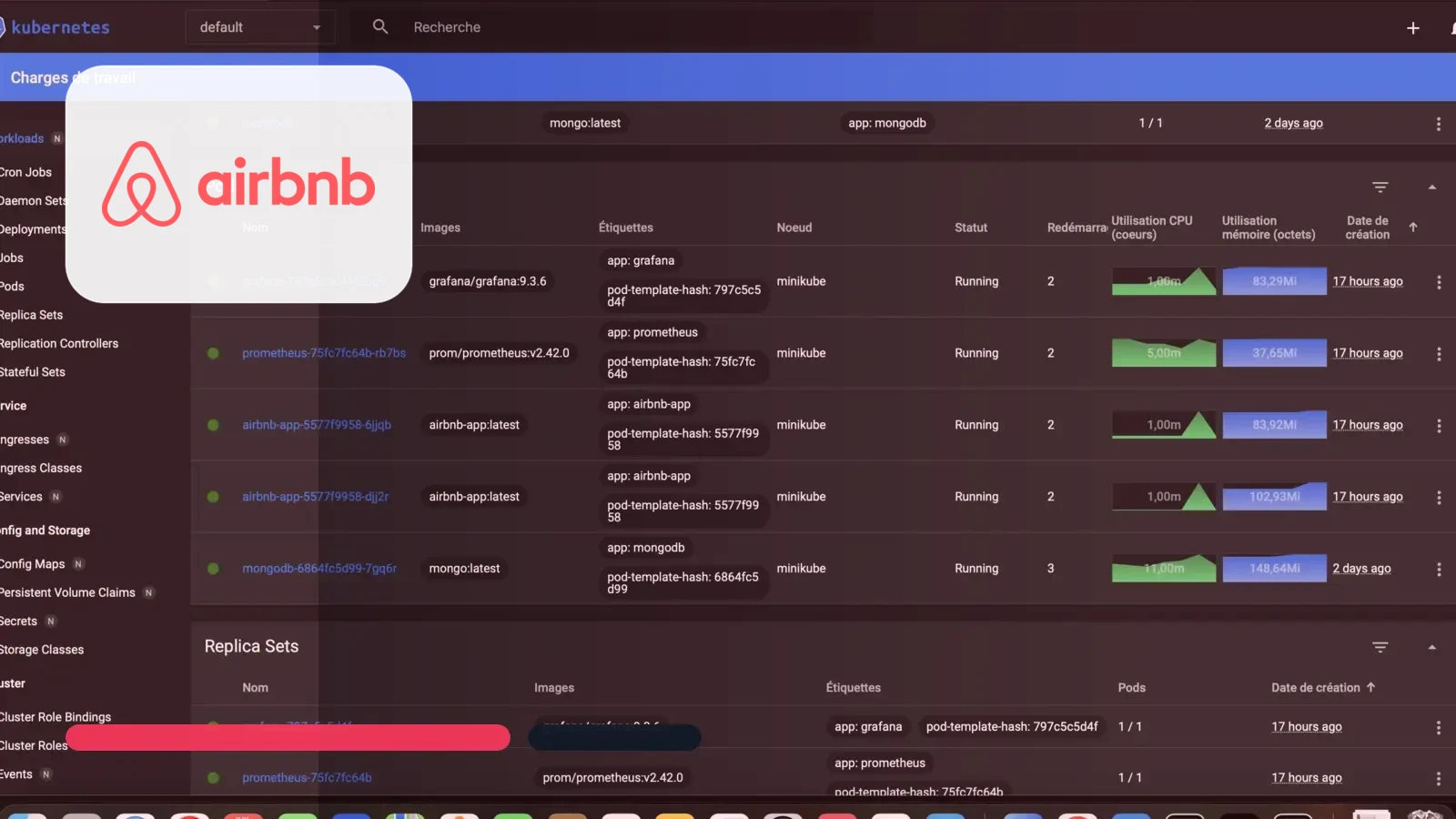Open mongodb-6864fc5d99-7gq6r pod link
Viewport: 1456px width, 819px height.
click(x=319, y=569)
